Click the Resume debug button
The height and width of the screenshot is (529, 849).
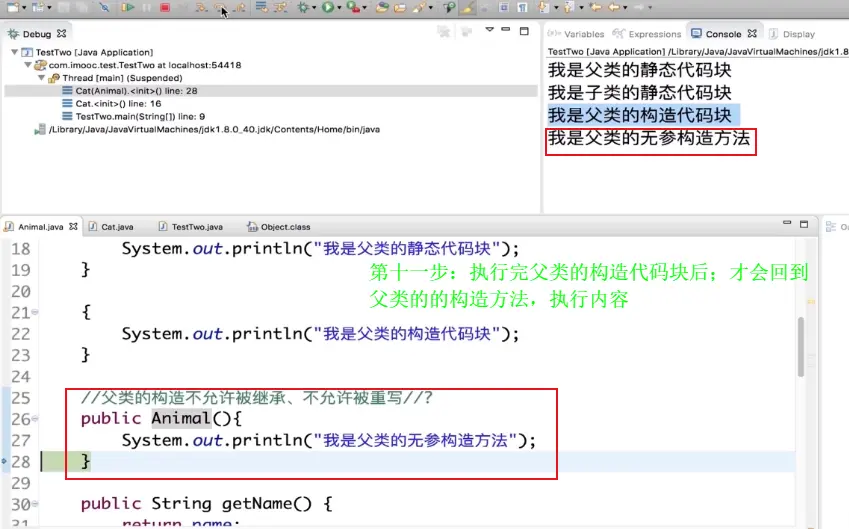(x=128, y=7)
